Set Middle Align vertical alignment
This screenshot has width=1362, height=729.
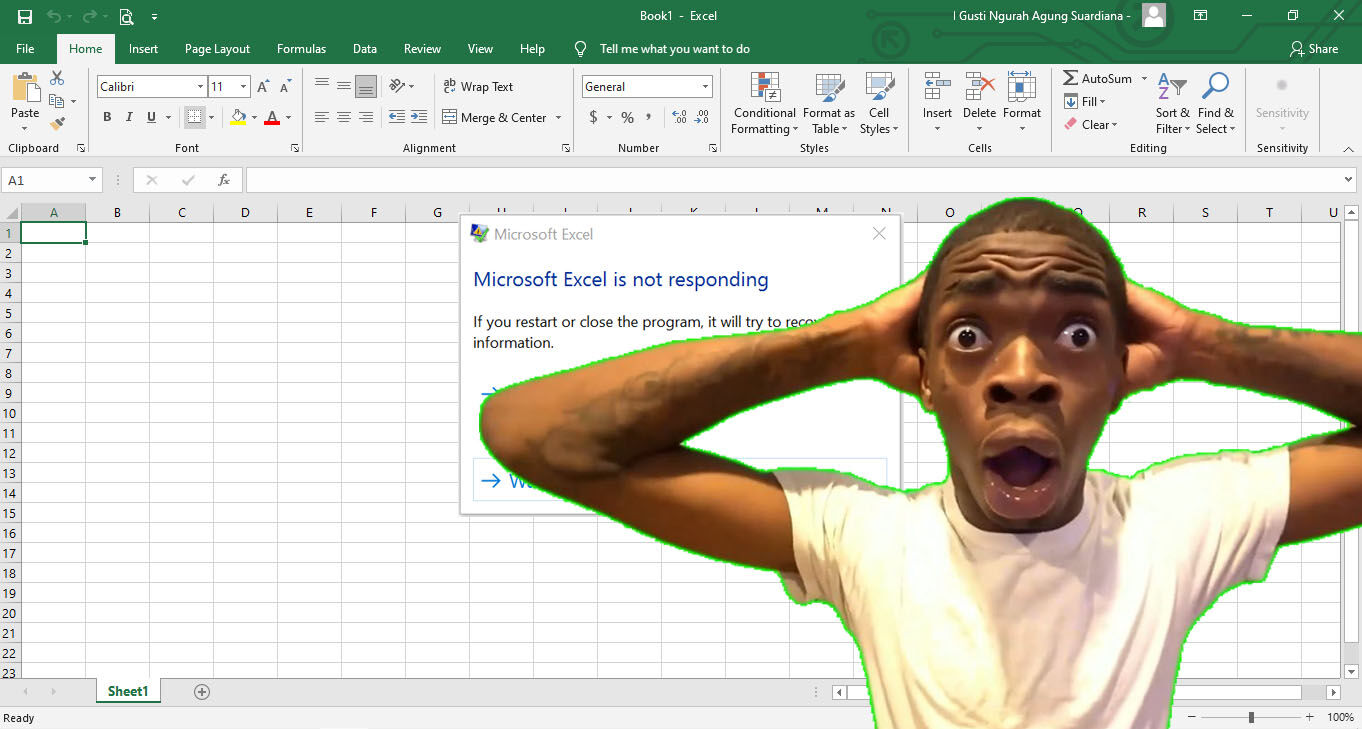(x=344, y=86)
